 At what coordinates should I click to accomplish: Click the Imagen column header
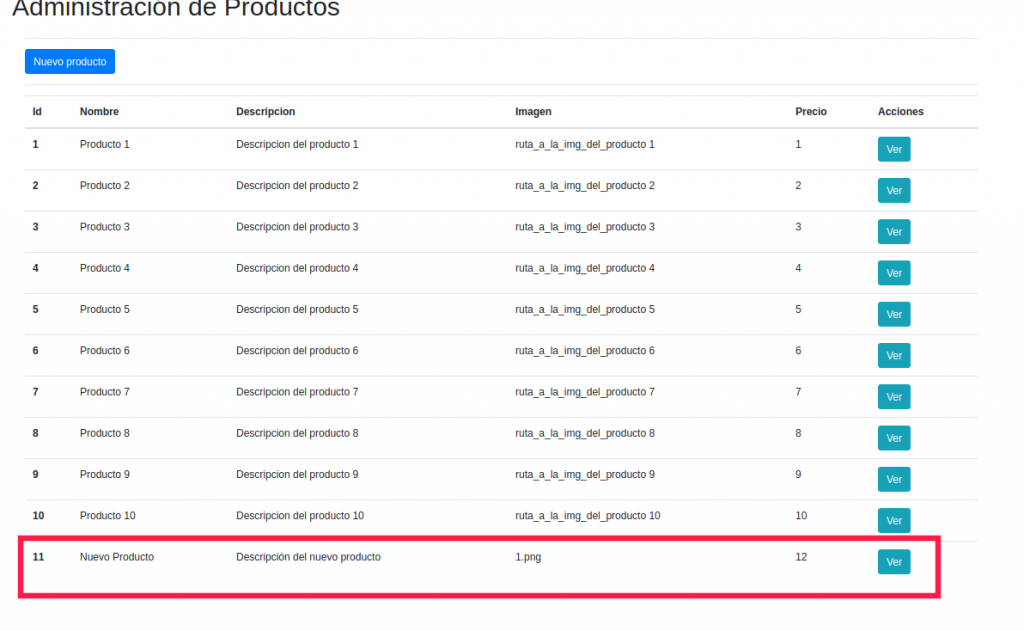tap(533, 112)
